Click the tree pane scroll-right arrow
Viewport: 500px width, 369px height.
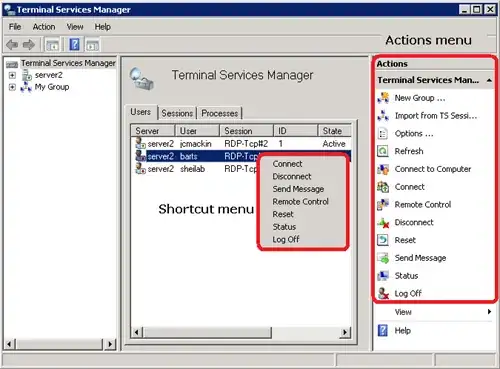pyautogui.click(x=110, y=344)
